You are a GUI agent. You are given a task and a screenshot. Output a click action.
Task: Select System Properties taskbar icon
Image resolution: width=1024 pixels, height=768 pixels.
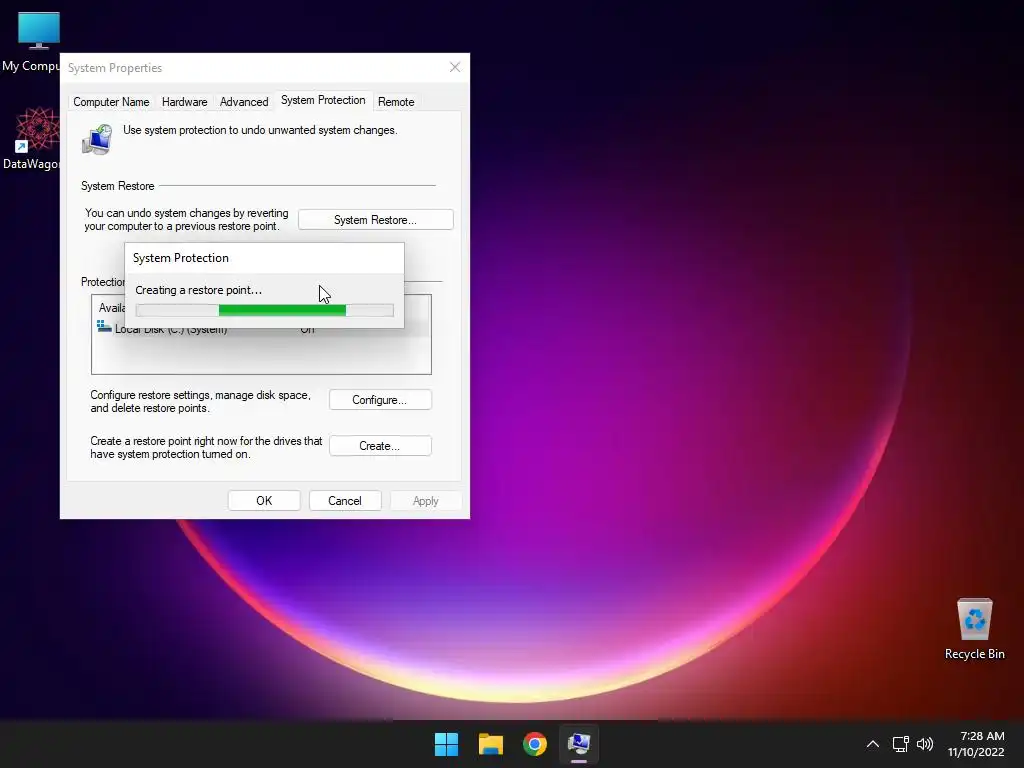pyautogui.click(x=579, y=744)
